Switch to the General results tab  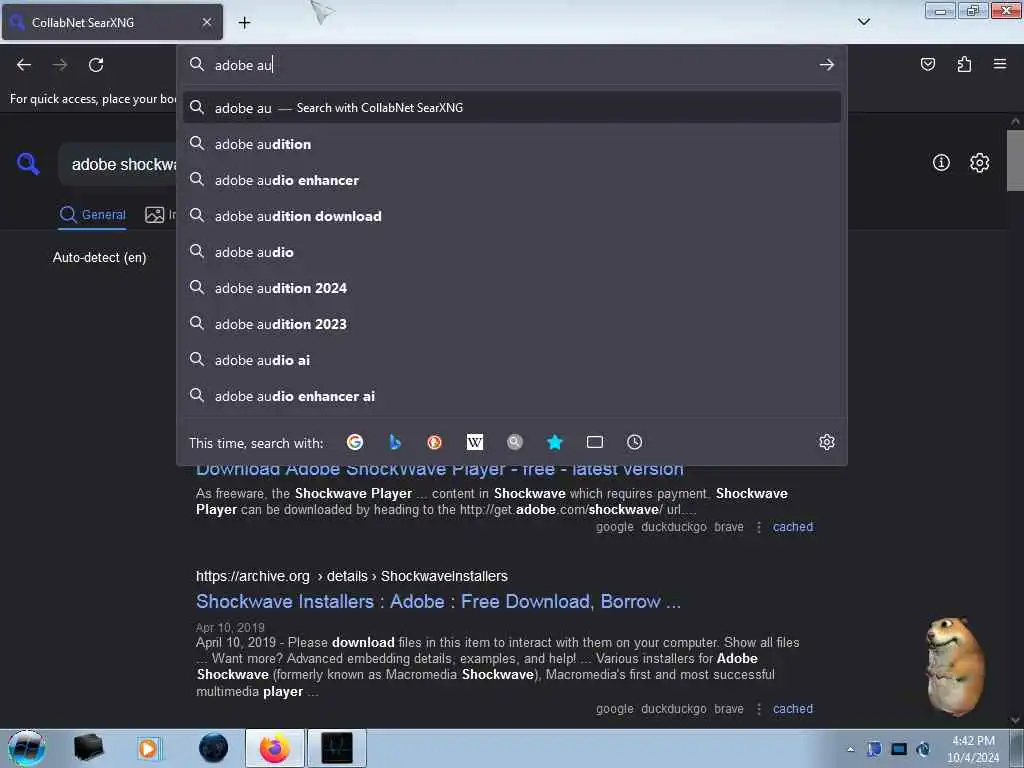tap(92, 214)
